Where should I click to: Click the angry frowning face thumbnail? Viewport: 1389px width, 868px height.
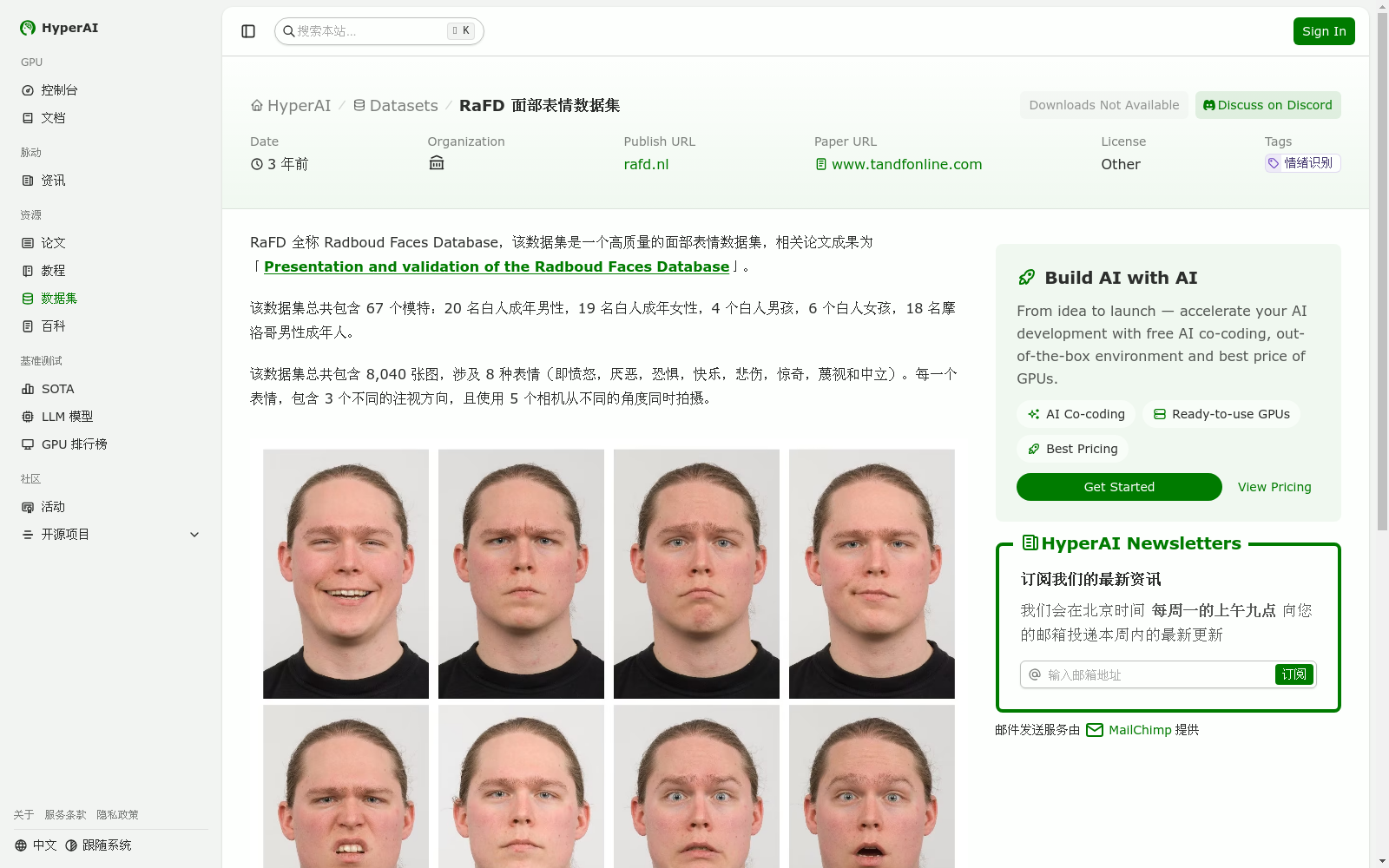click(x=521, y=574)
